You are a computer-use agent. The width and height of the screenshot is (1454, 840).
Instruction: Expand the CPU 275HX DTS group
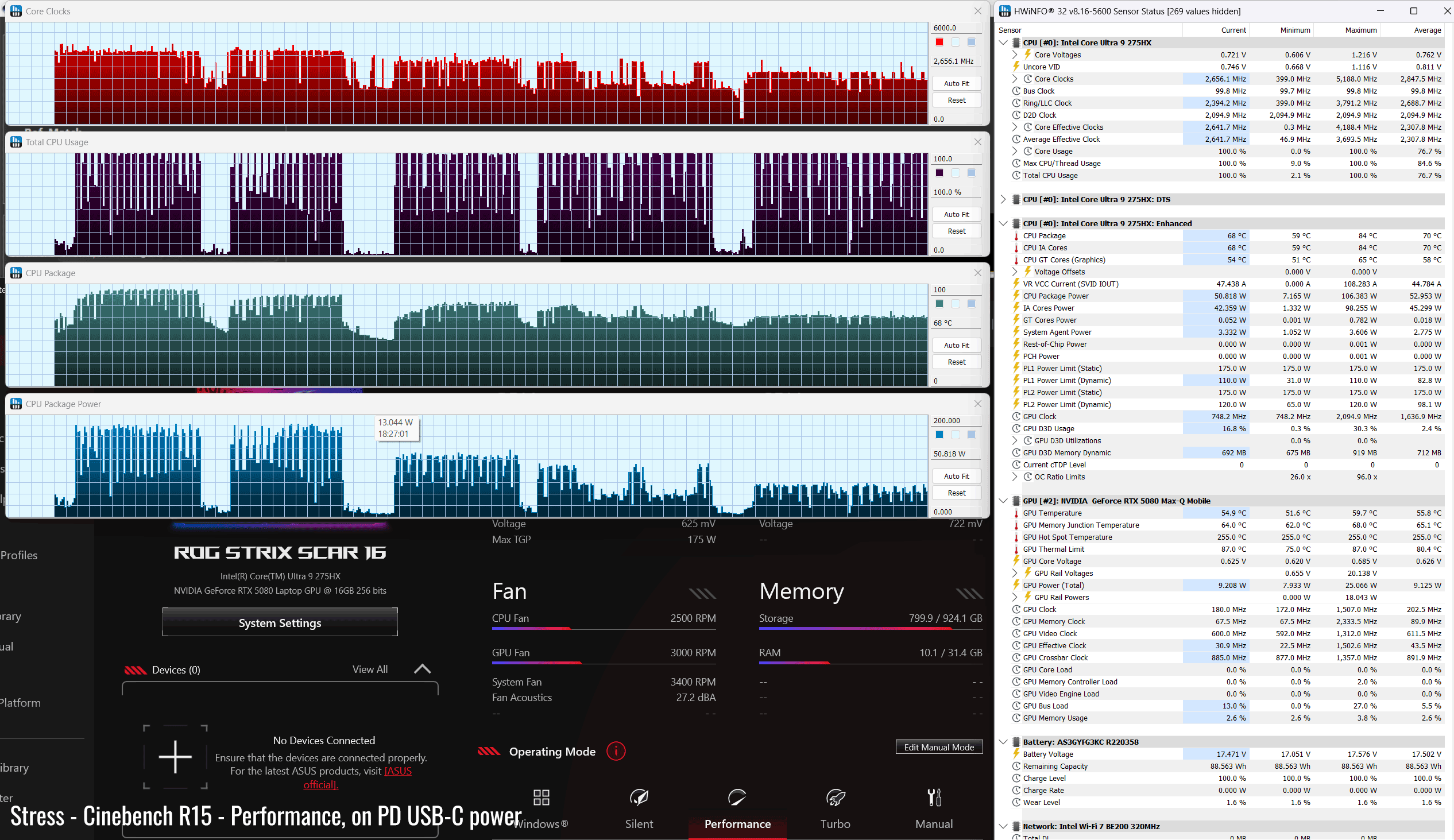pos(1003,200)
